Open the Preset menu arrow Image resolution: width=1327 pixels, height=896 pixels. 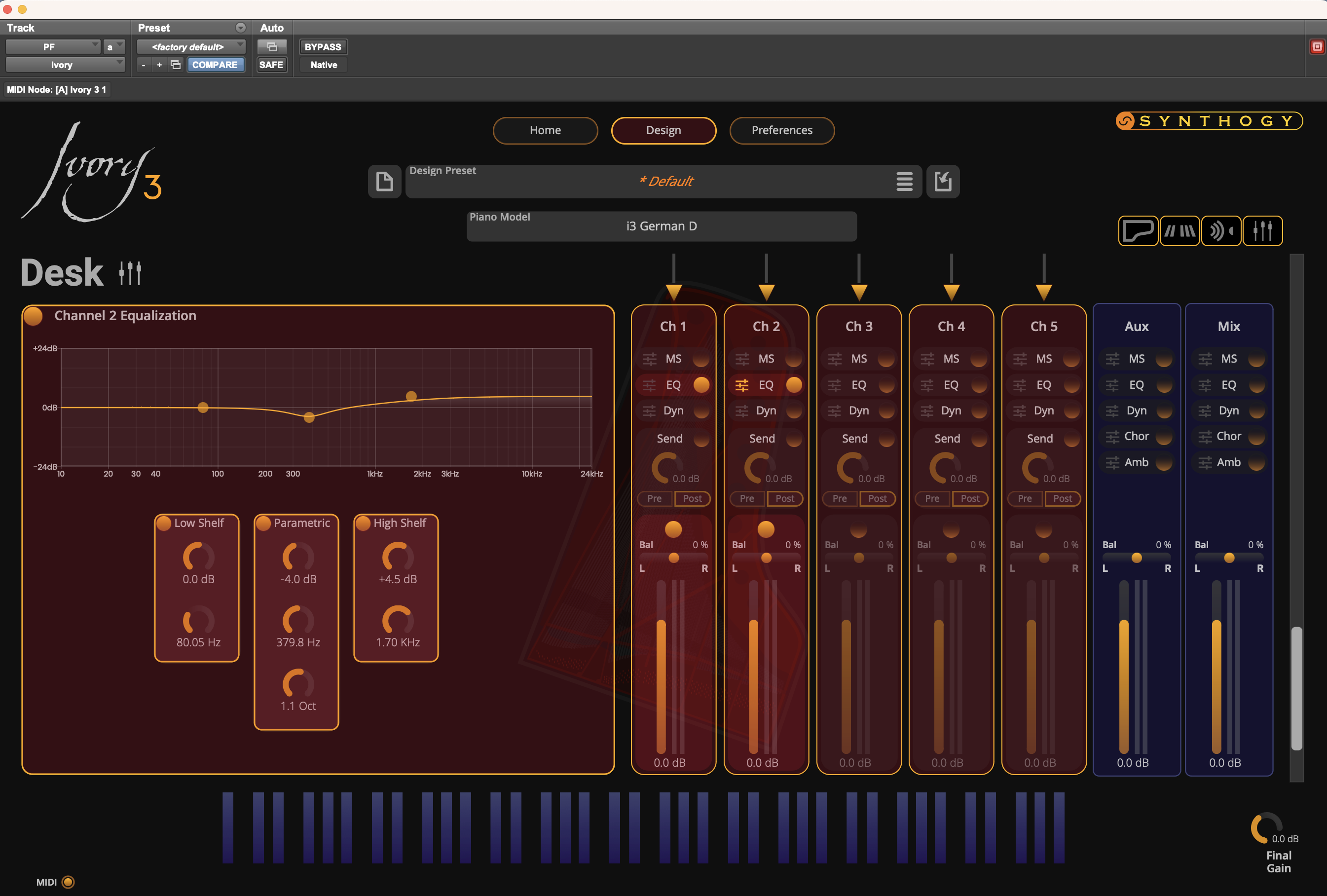tap(240, 28)
